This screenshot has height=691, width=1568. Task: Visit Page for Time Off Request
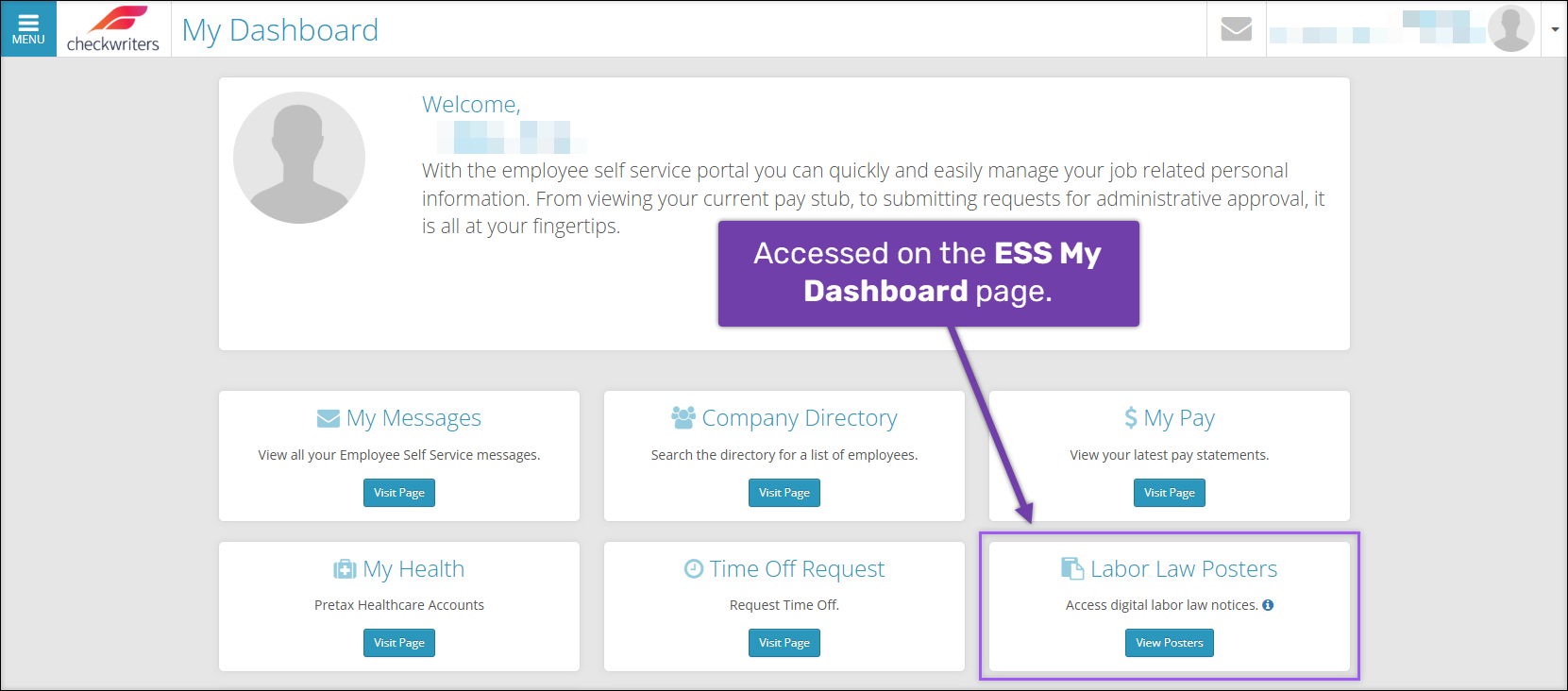pos(784,643)
